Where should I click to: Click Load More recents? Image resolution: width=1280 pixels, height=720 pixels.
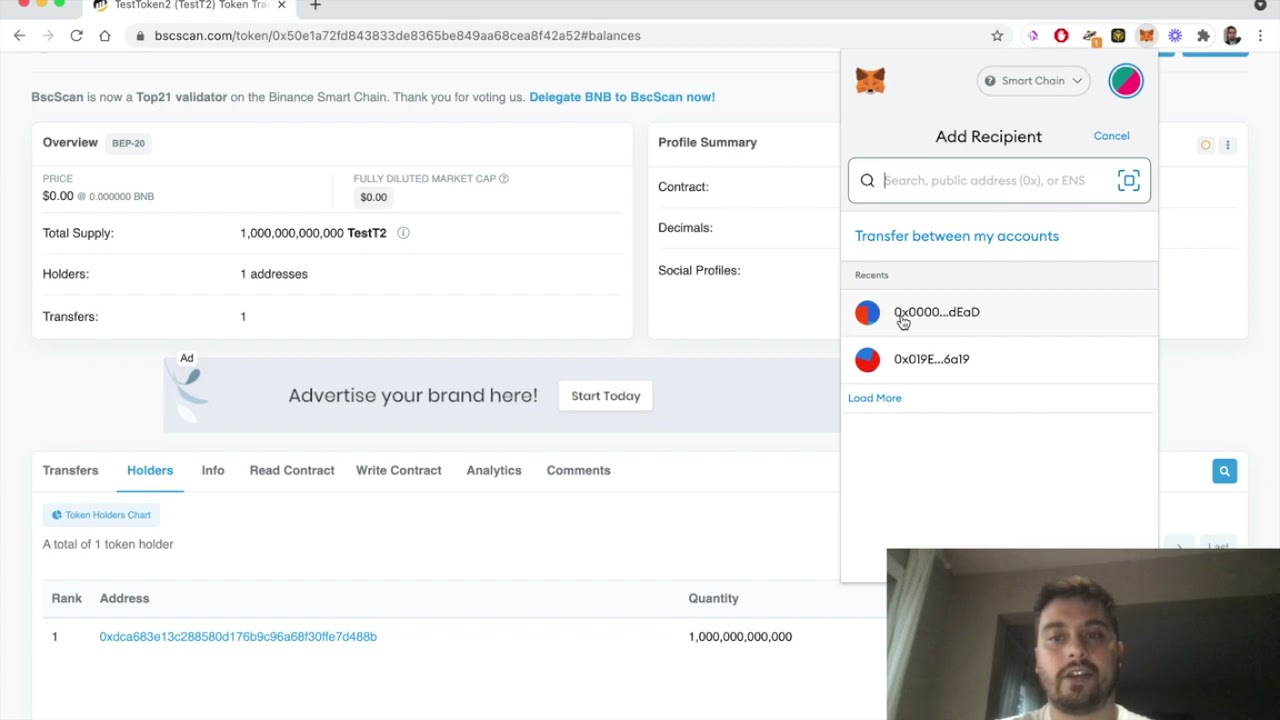click(875, 398)
